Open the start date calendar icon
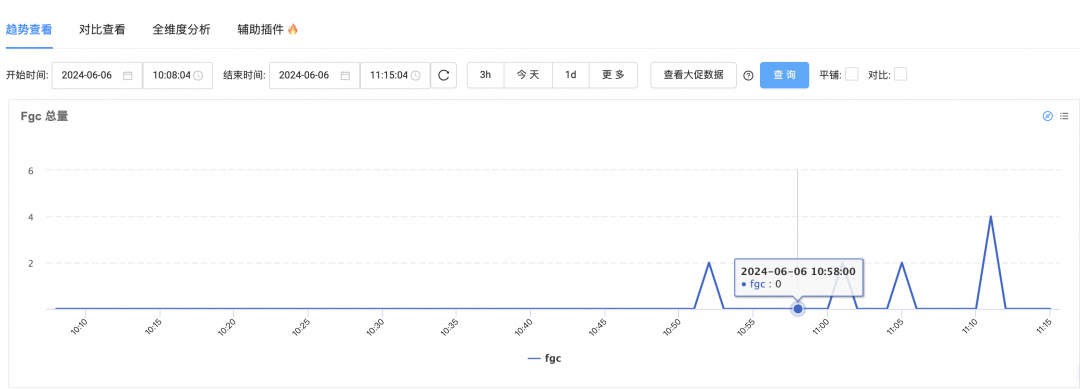The image size is (1080, 389). click(127, 76)
